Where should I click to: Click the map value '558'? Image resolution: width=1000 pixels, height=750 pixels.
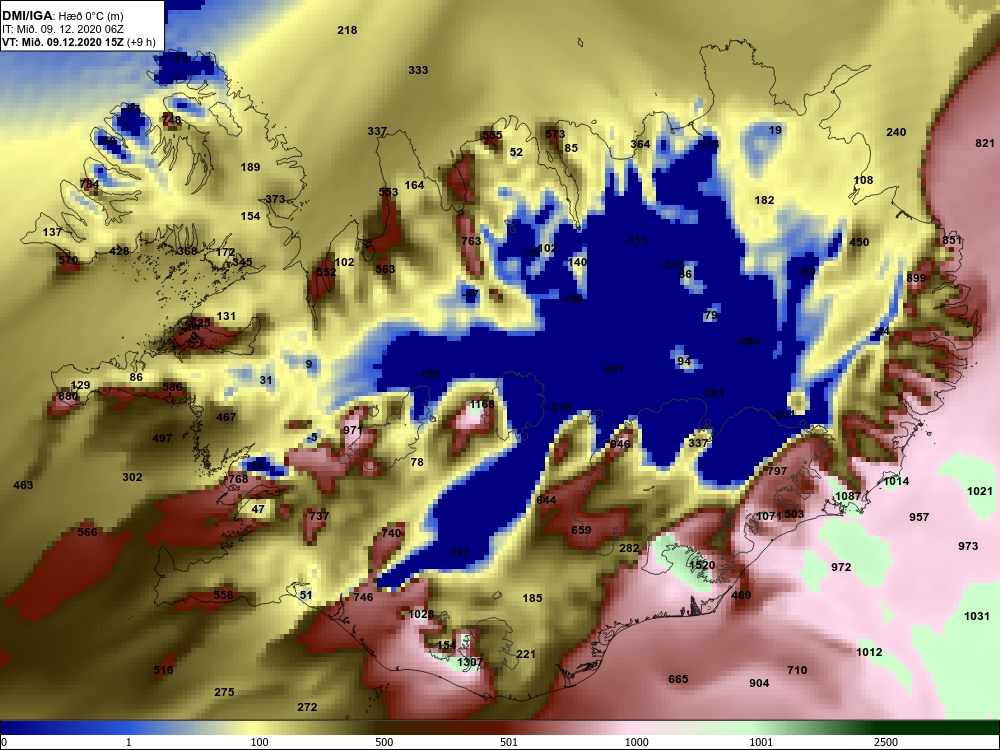(223, 595)
